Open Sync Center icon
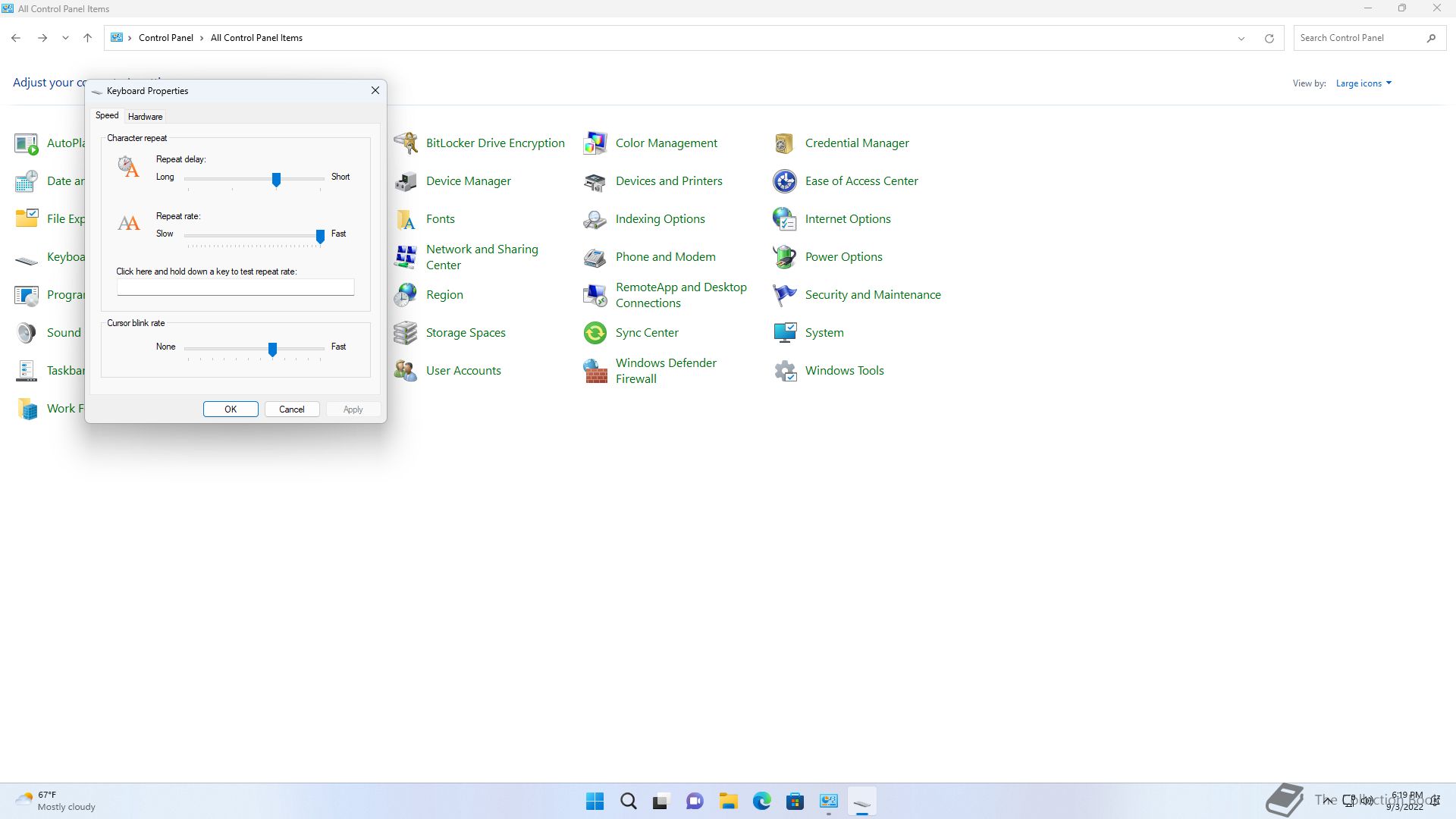The width and height of the screenshot is (1456, 819). coord(595,333)
